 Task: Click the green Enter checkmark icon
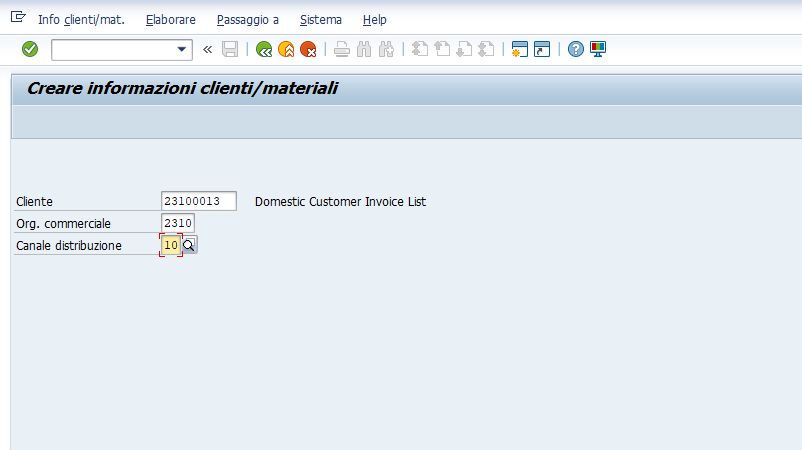pos(30,49)
